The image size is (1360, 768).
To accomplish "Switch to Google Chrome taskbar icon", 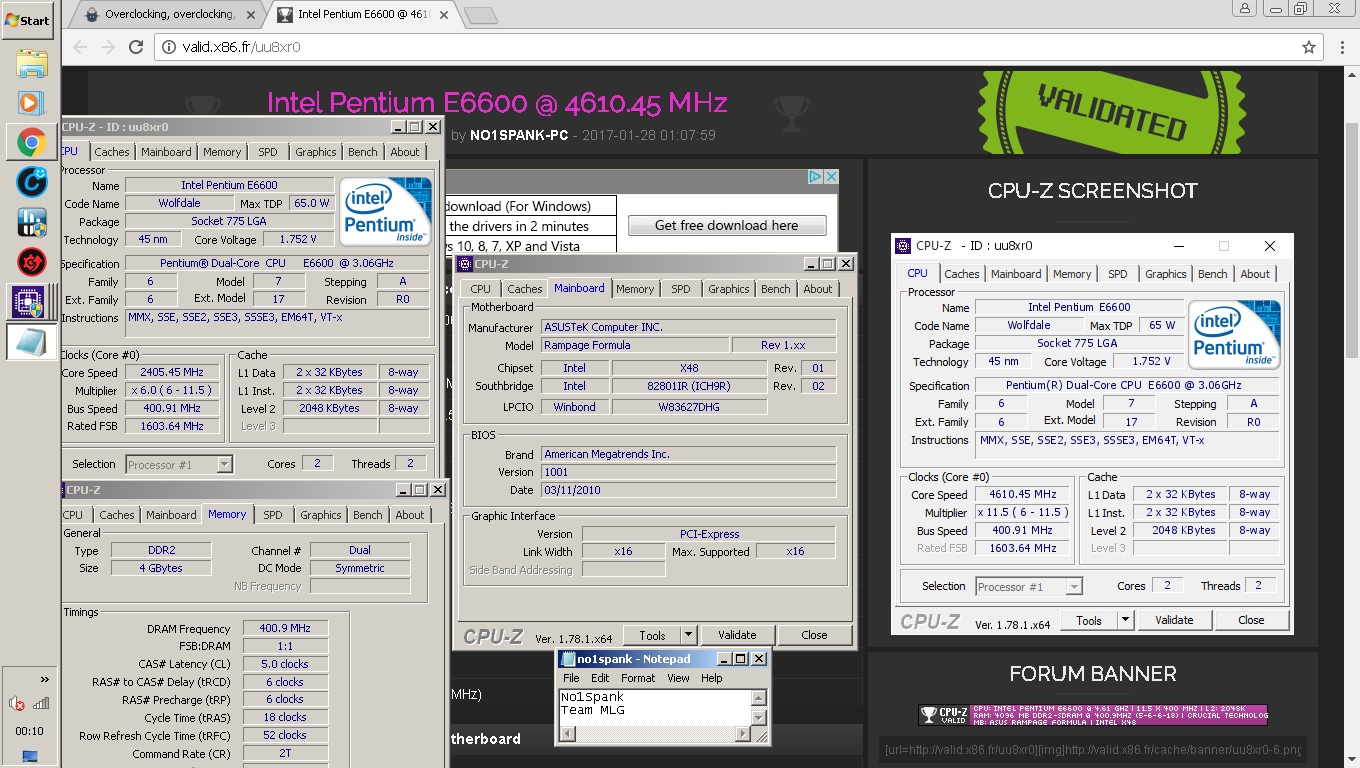I will click(x=31, y=143).
